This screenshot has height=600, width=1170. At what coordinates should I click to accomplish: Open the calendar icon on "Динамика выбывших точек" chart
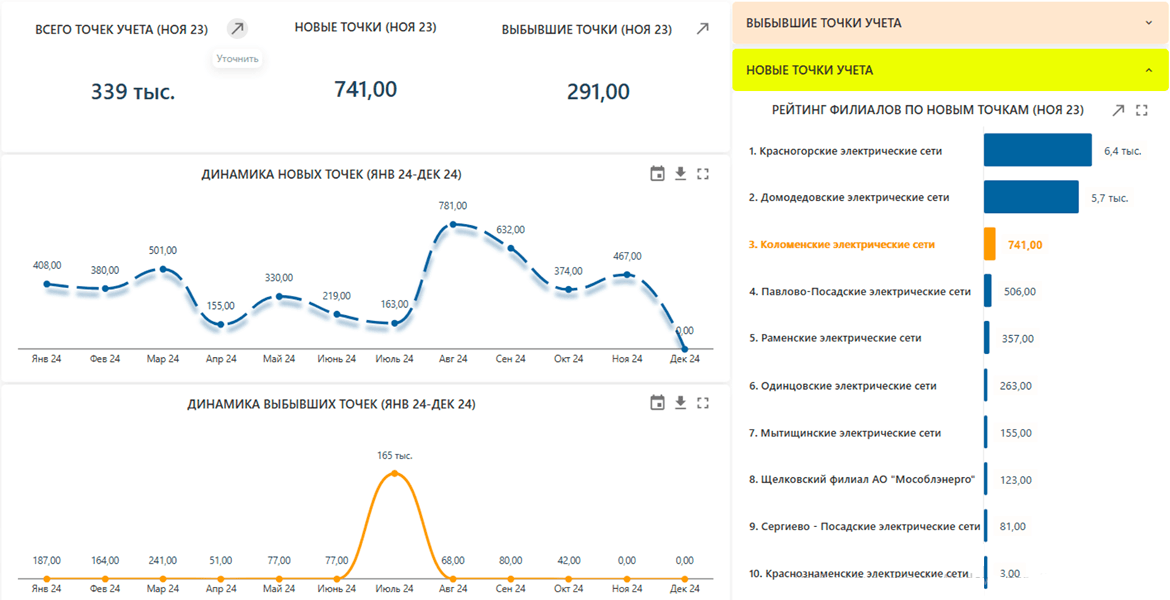(x=657, y=403)
